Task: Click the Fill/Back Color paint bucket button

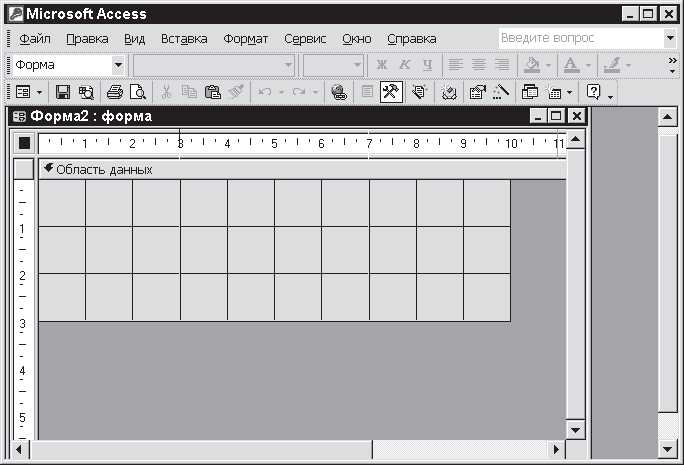Action: click(532, 65)
